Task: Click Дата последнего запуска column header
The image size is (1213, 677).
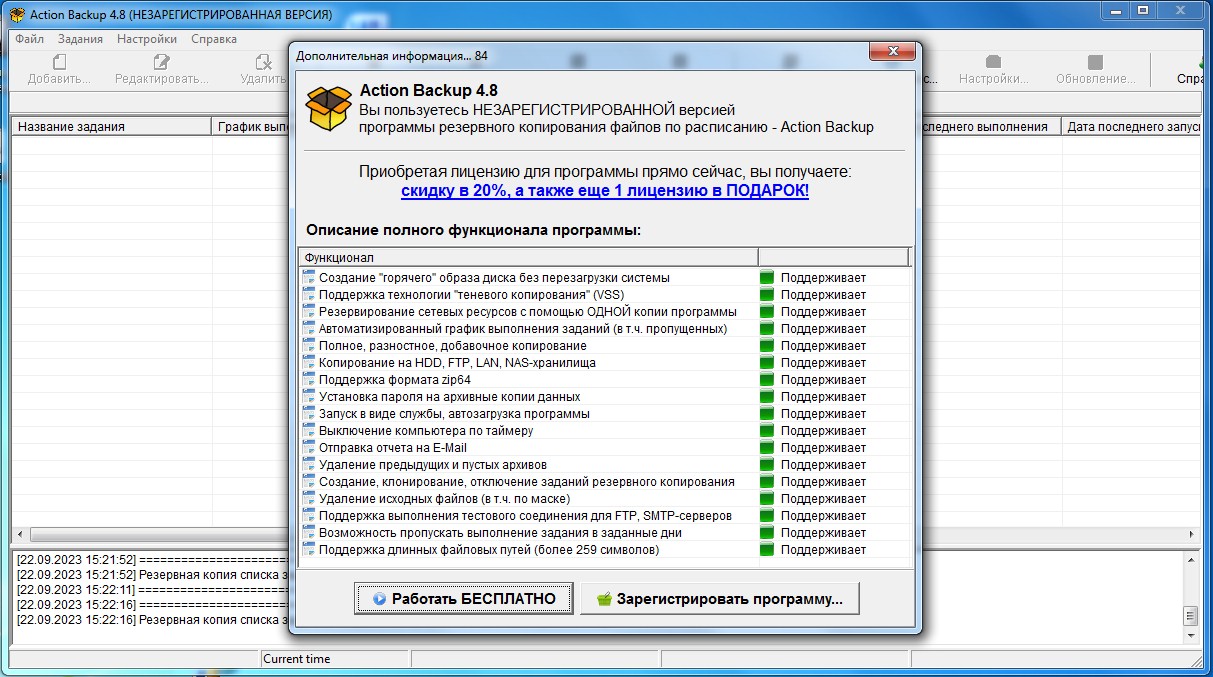Action: [1131, 127]
